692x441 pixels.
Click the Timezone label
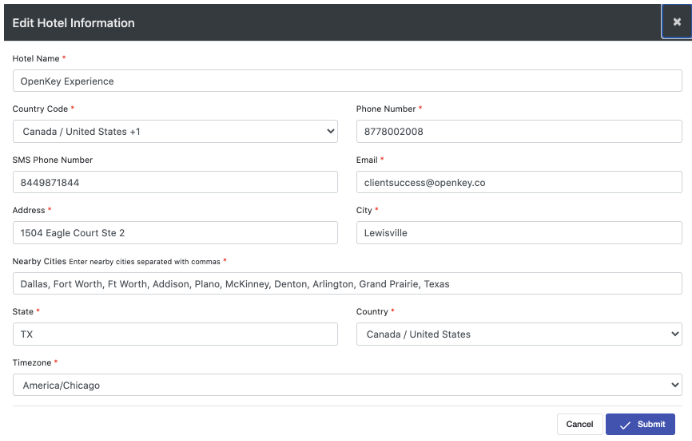[x=32, y=363]
